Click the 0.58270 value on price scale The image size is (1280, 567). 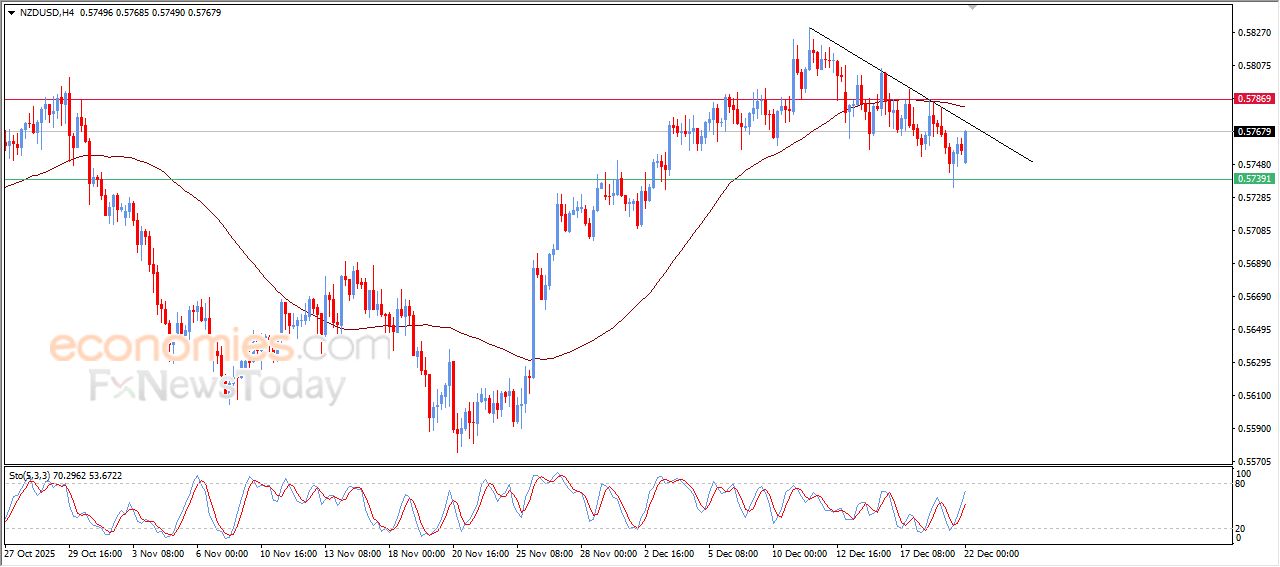click(1253, 33)
